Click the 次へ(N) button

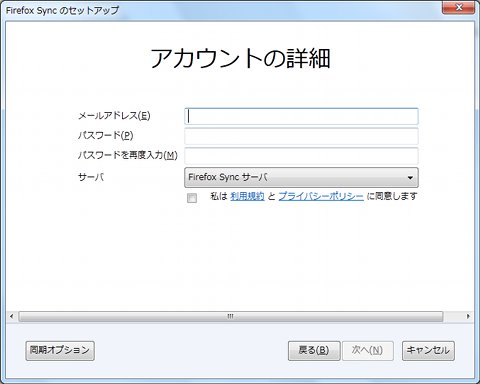[x=367, y=351]
